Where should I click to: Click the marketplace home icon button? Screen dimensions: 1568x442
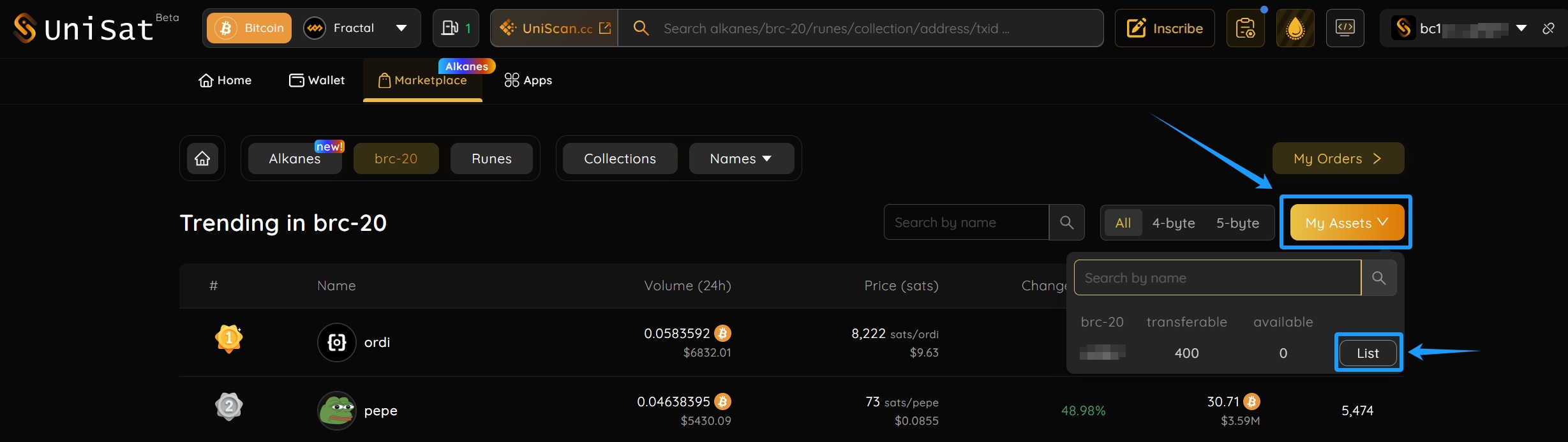pos(202,158)
